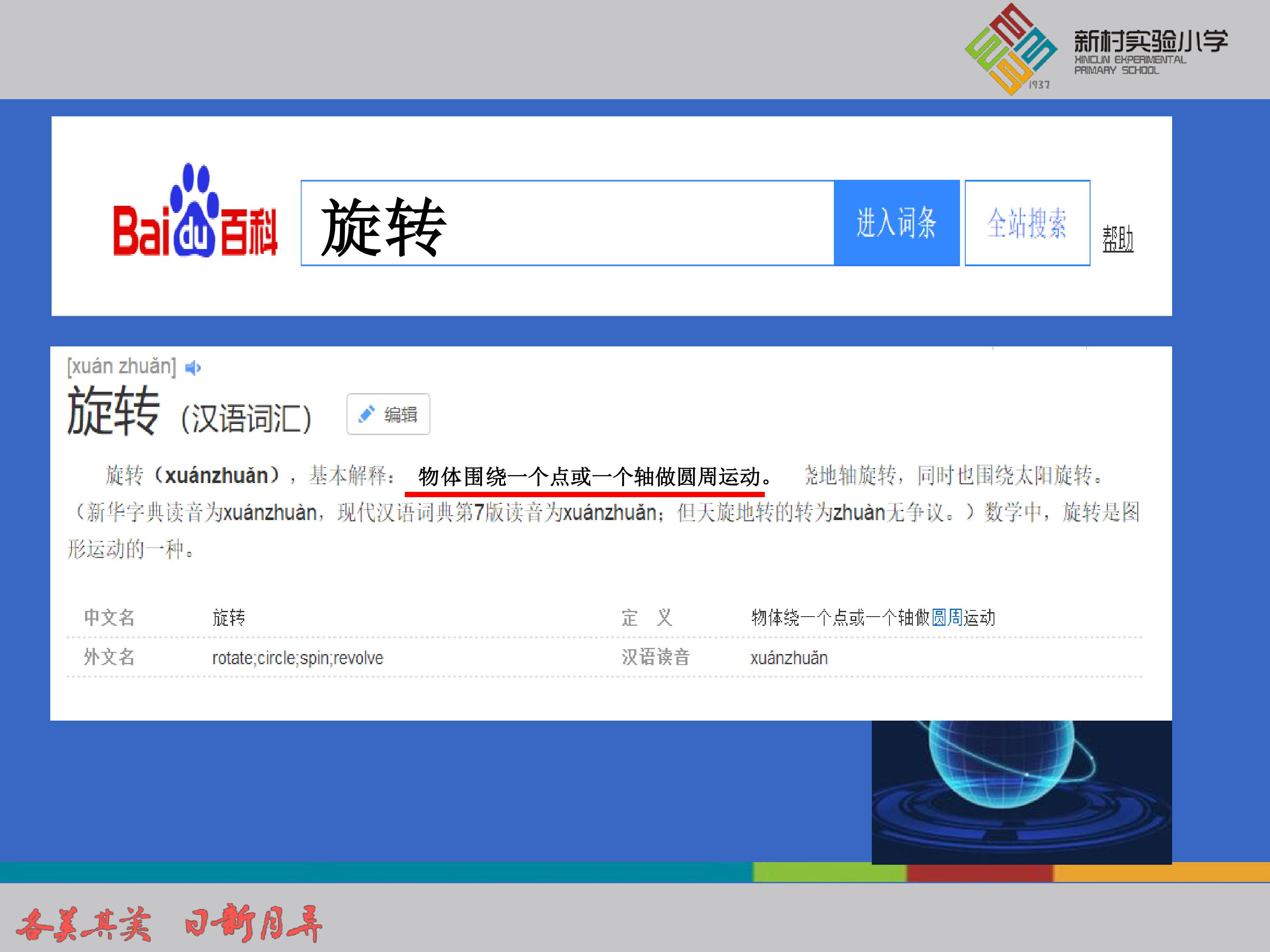Click the pinyin [xuán zhuǎn] text
Screen dimensions: 1270x952
(121, 366)
